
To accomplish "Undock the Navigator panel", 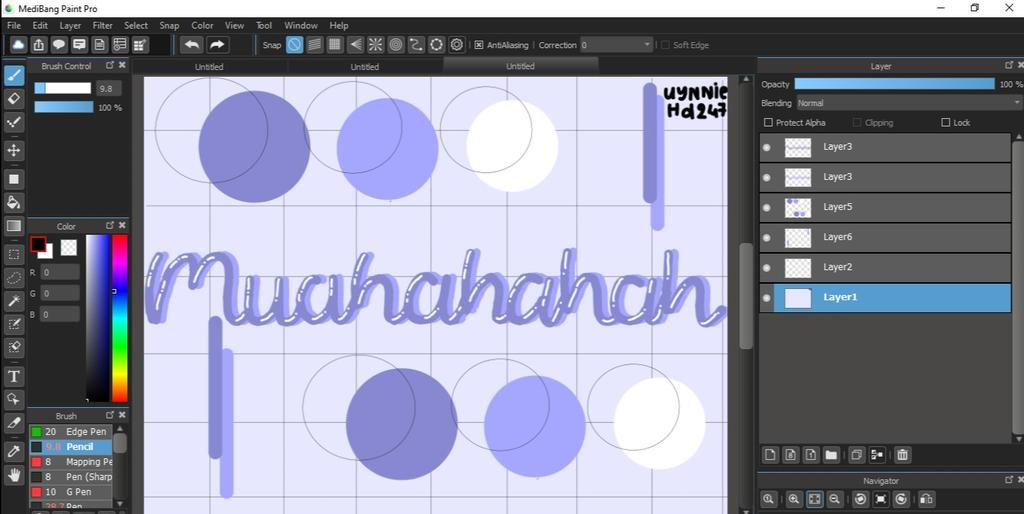I will 1009,480.
